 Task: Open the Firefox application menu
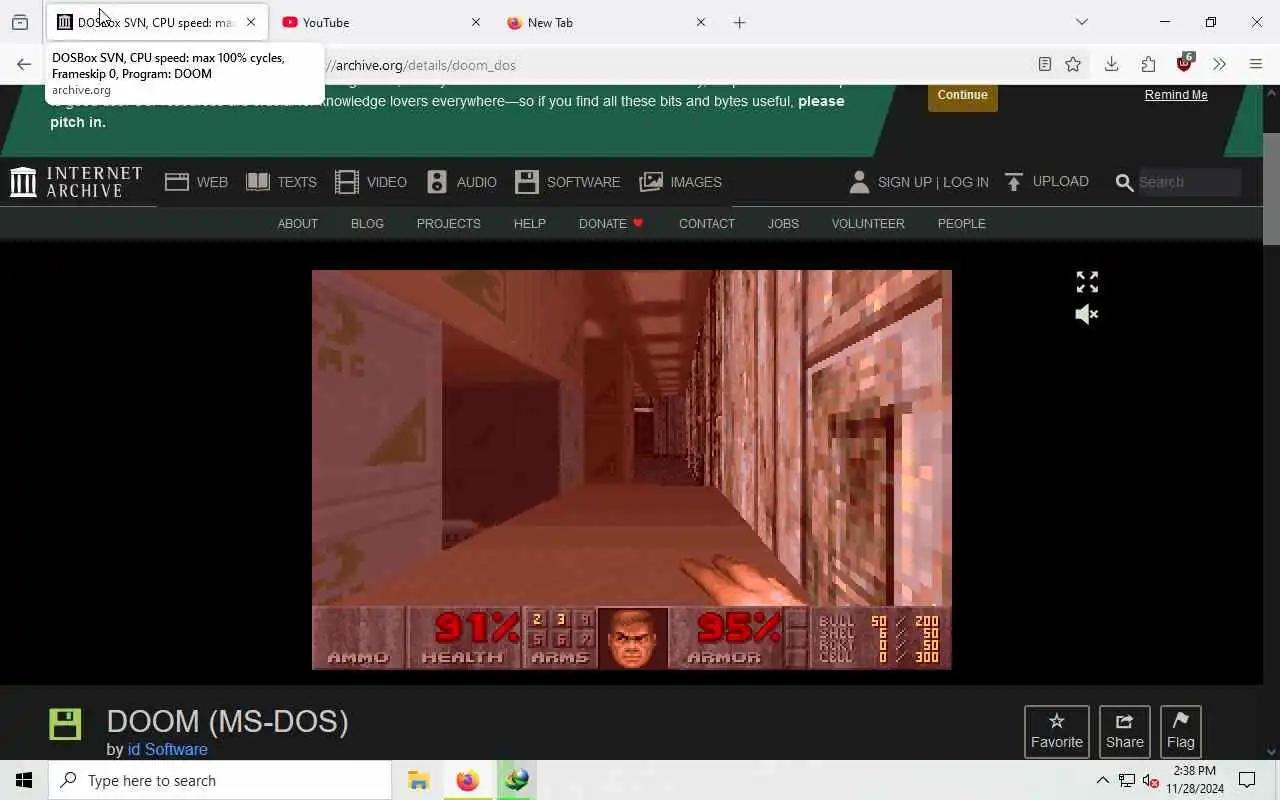pyautogui.click(x=1256, y=65)
